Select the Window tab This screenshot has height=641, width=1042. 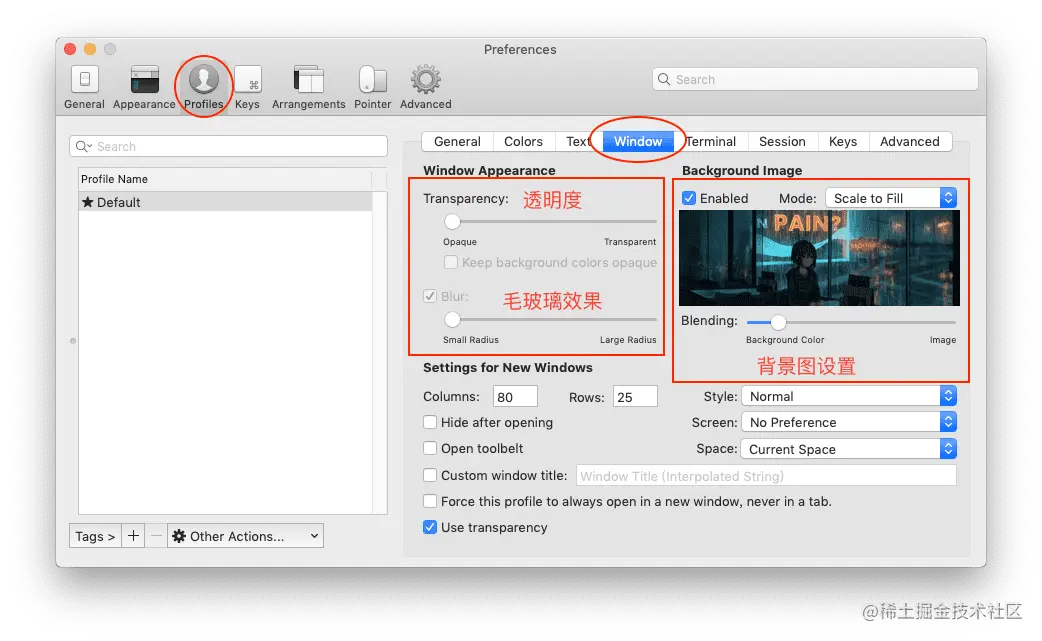pyautogui.click(x=638, y=141)
